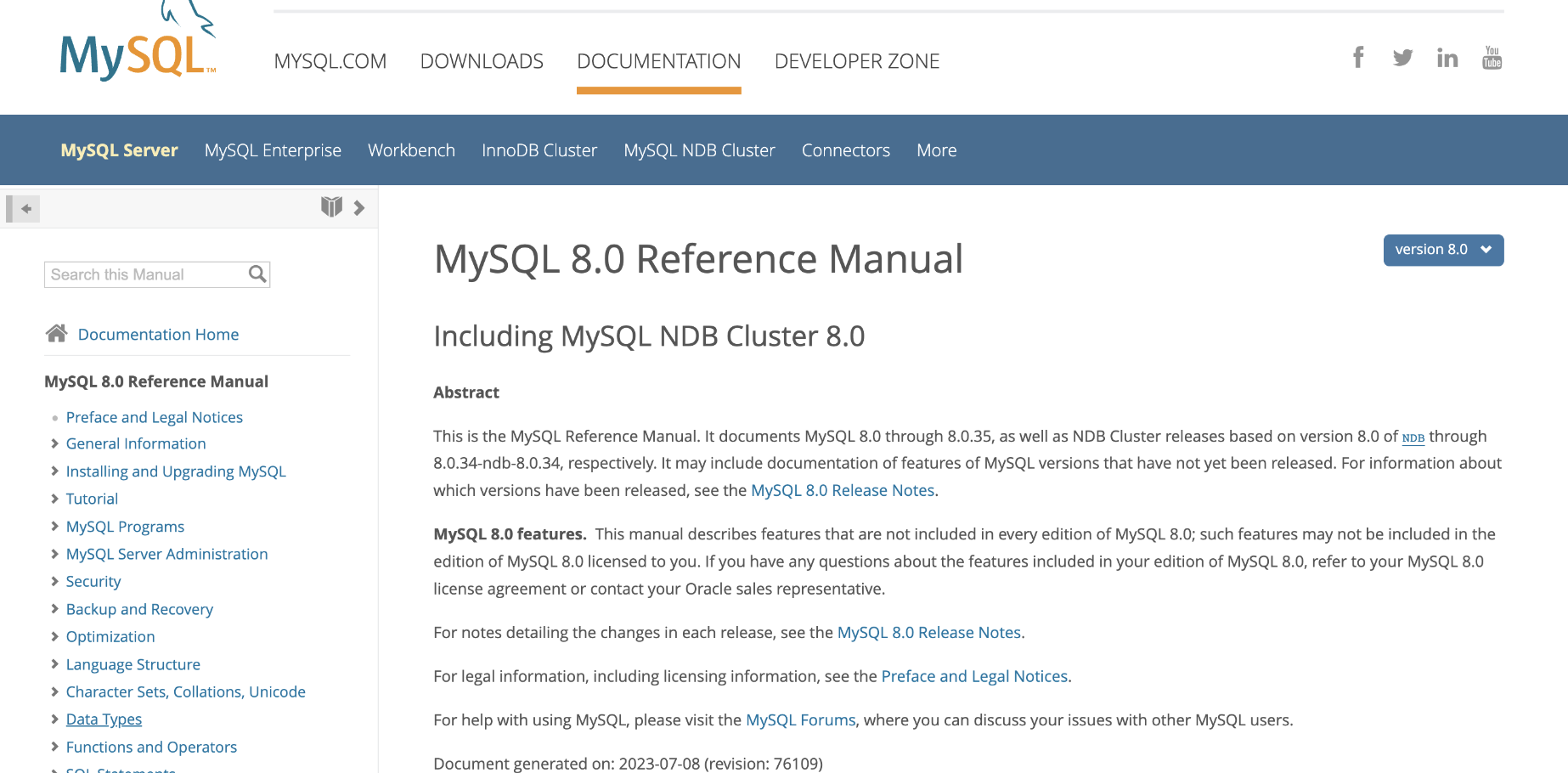Screen dimensions: 1568x773
Task: Expand the Character Sets, Collations, Unicode arrow
Action: pyautogui.click(x=54, y=691)
